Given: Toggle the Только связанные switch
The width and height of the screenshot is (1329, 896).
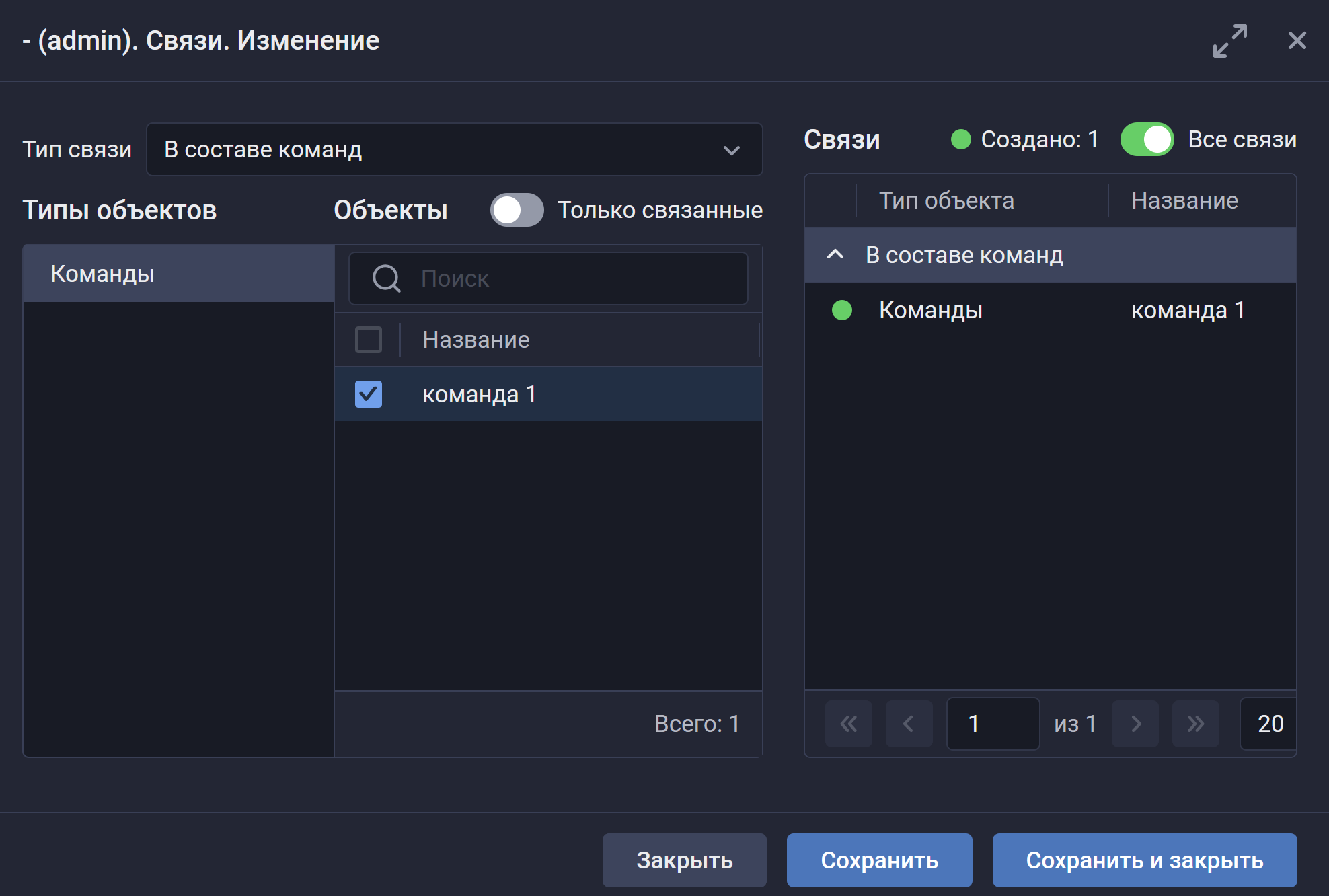Looking at the screenshot, I should coord(517,210).
